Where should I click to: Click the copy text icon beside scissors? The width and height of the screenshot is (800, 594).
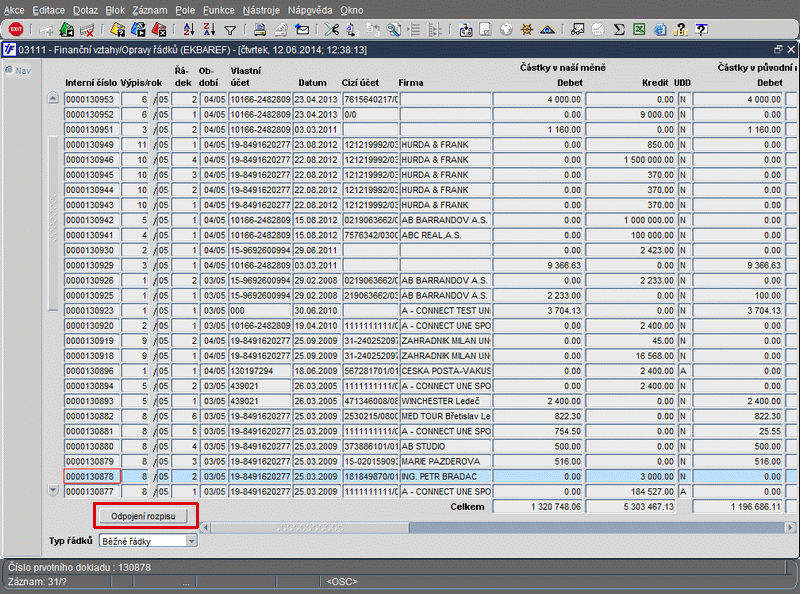click(352, 30)
